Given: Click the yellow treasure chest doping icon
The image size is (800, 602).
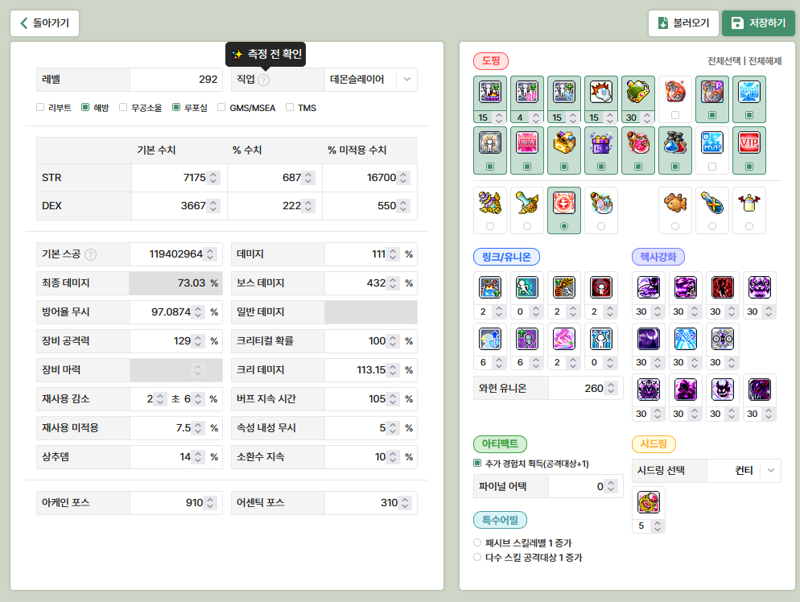Looking at the screenshot, I should (x=564, y=143).
